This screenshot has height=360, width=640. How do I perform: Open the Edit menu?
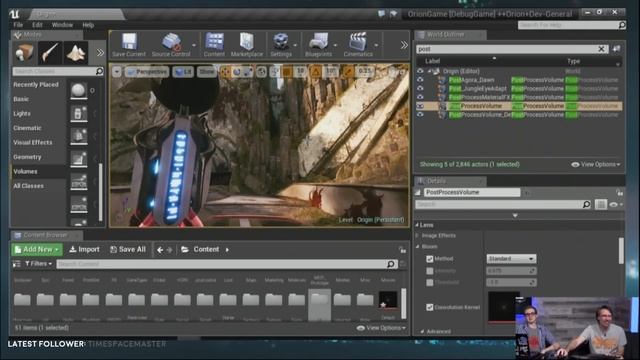[37, 25]
